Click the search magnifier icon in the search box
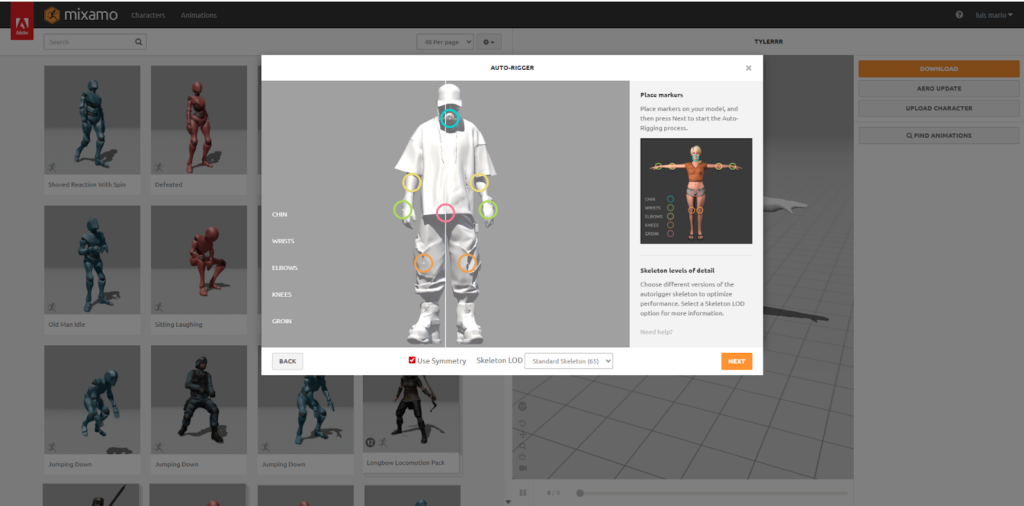The height and width of the screenshot is (506, 1024). [138, 42]
